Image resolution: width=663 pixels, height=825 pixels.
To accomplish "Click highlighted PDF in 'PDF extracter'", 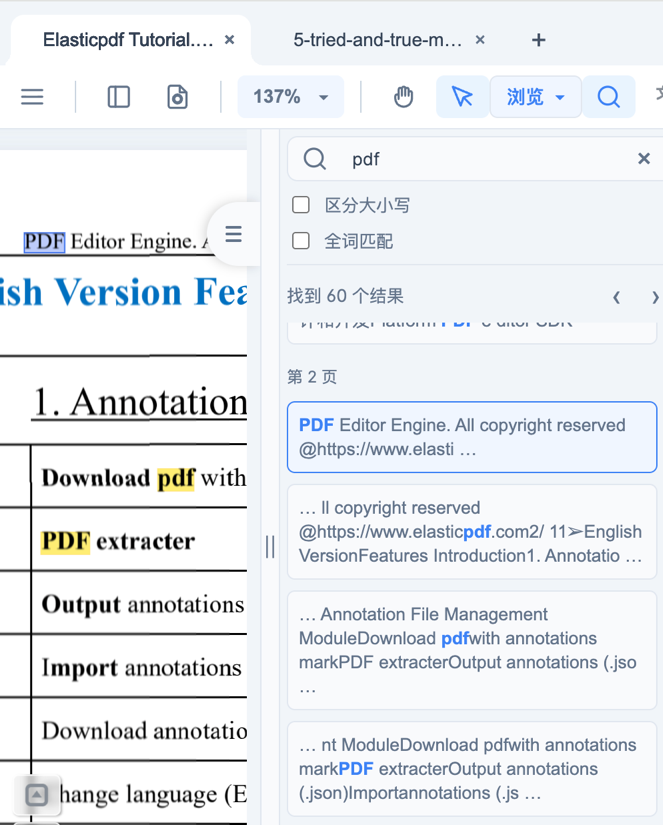I will pos(66,541).
